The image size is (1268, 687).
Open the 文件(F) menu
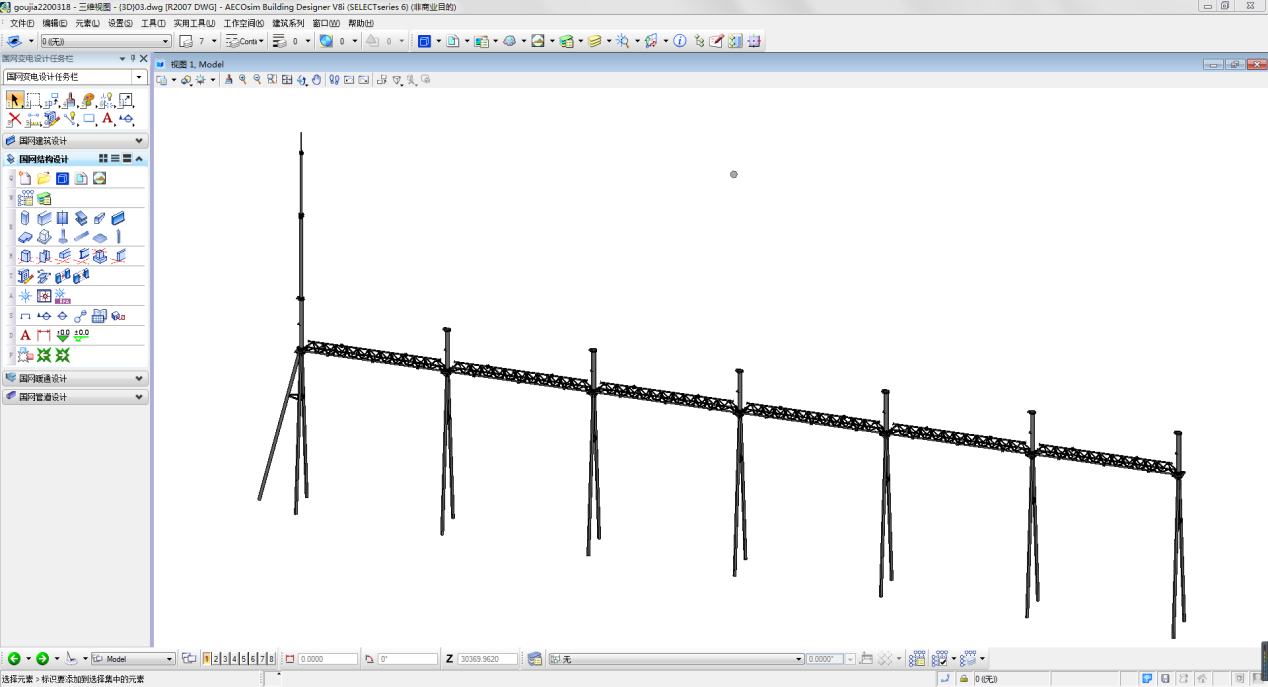tap(21, 23)
